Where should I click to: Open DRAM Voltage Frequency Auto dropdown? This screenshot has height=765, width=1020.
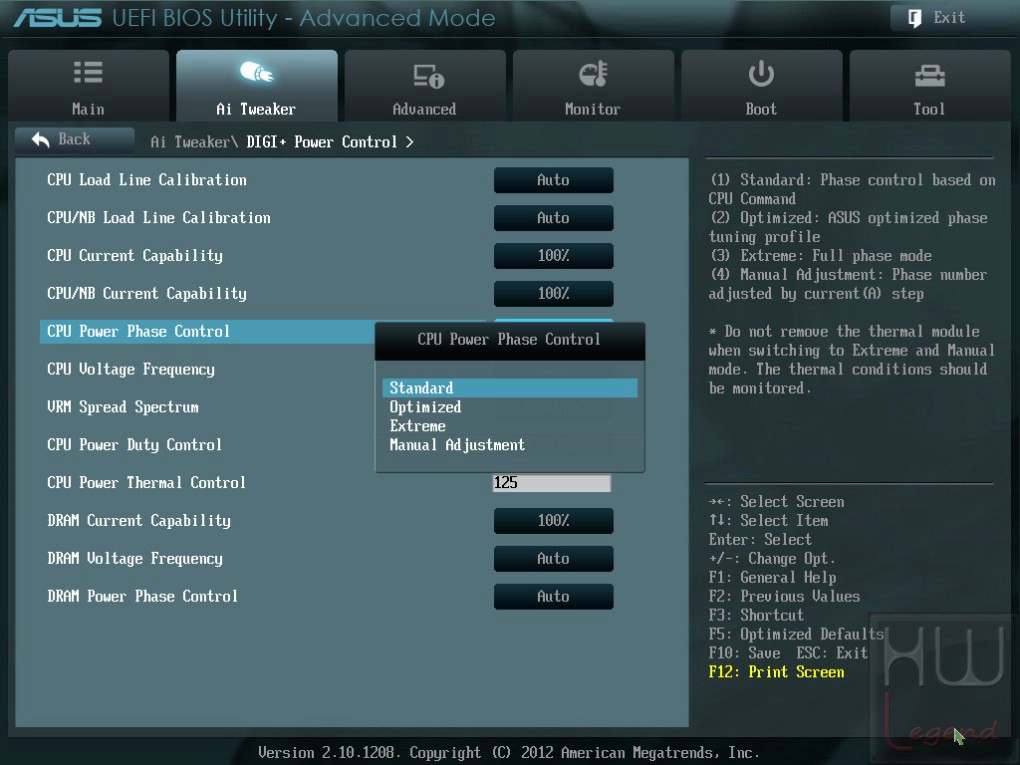[554, 559]
